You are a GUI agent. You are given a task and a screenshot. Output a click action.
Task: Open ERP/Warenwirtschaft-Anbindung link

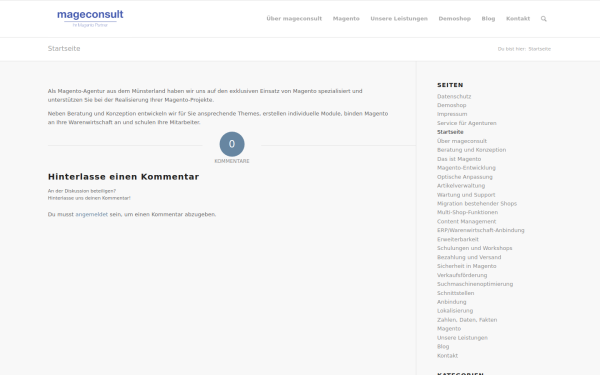481,230
